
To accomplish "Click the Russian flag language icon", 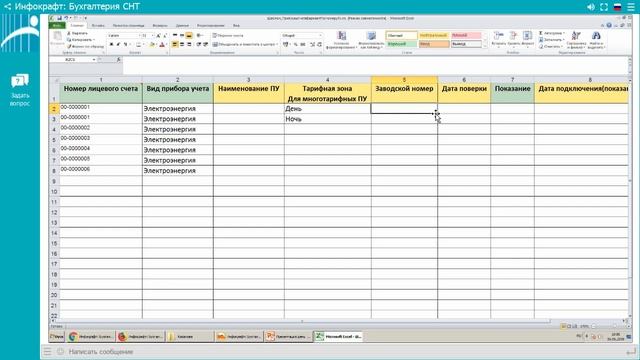I will click(x=618, y=7).
